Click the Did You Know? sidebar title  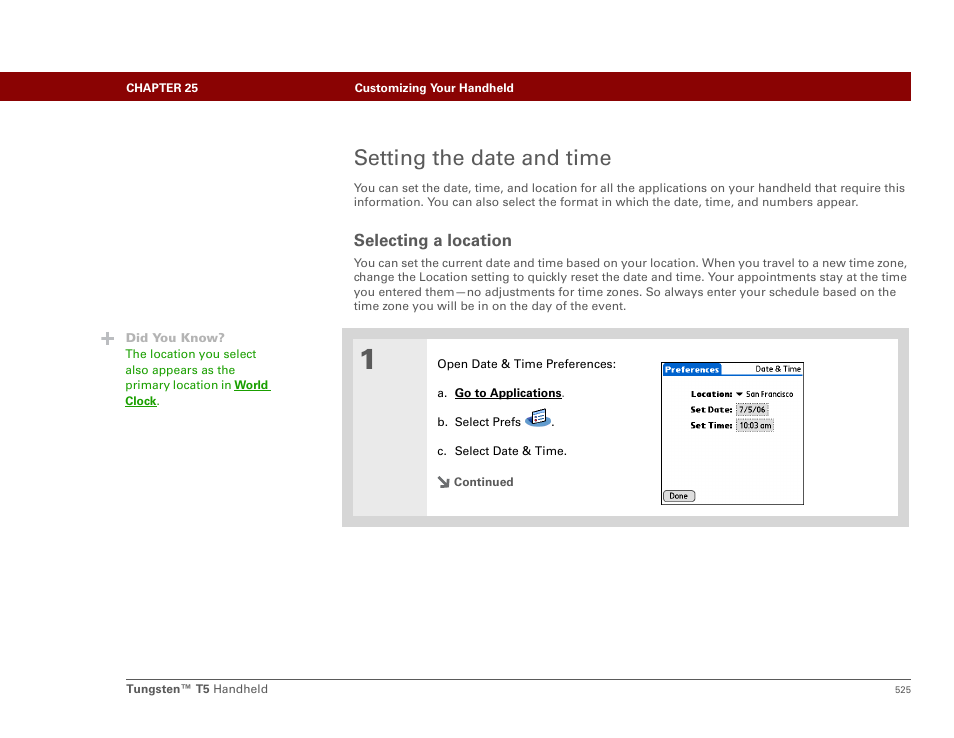(x=175, y=338)
